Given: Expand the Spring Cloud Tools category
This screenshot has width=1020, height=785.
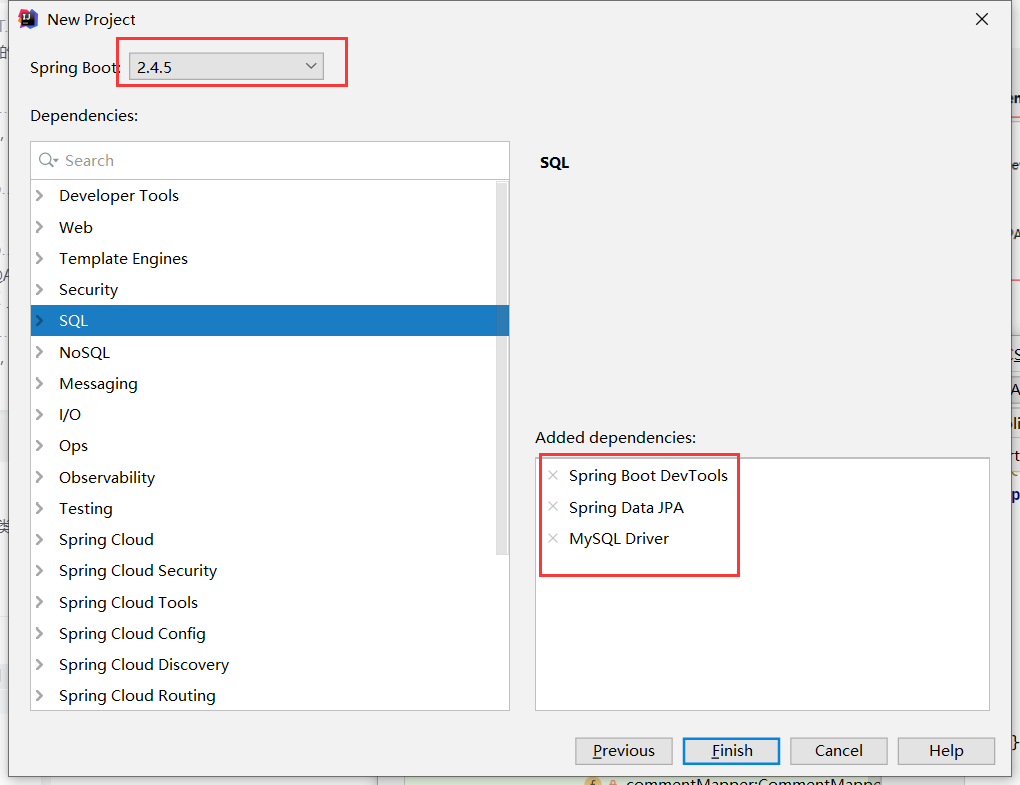Looking at the screenshot, I should click(40, 602).
